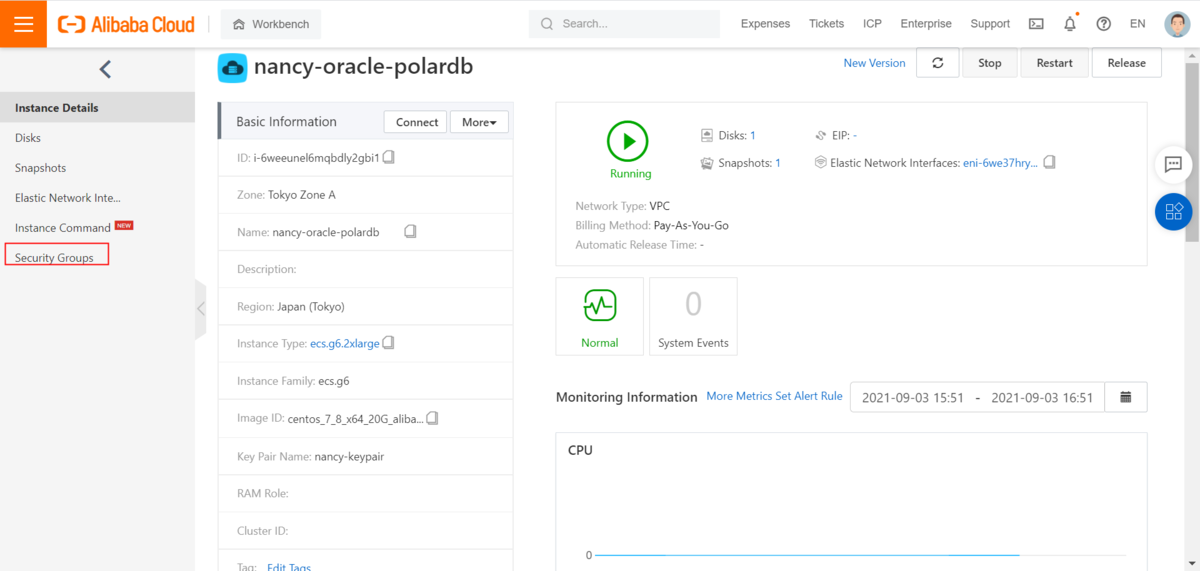Click the Connect button
Image resolution: width=1200 pixels, height=571 pixels.
coord(417,122)
